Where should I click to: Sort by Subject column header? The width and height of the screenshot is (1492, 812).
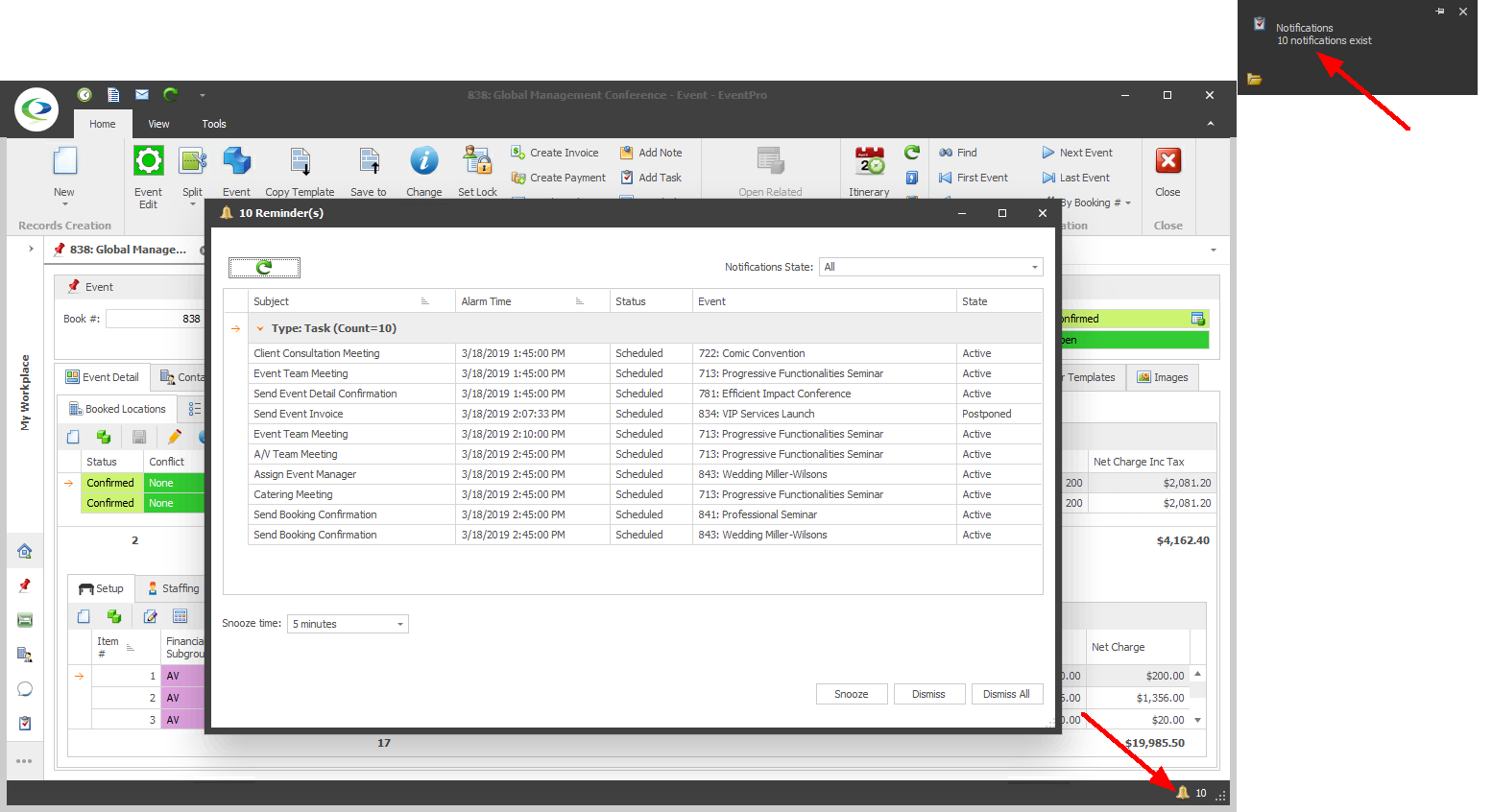[350, 301]
